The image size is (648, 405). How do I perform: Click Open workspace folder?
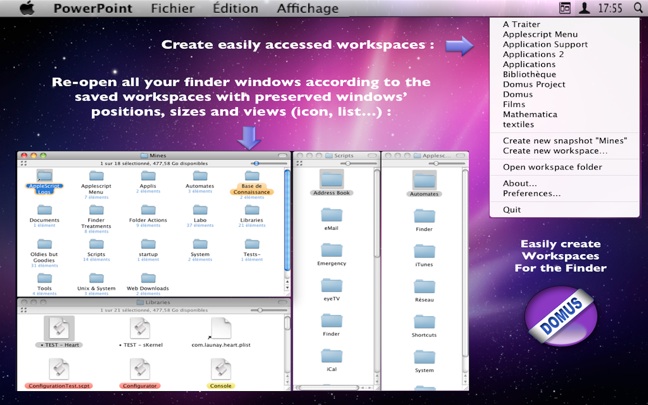tap(552, 167)
